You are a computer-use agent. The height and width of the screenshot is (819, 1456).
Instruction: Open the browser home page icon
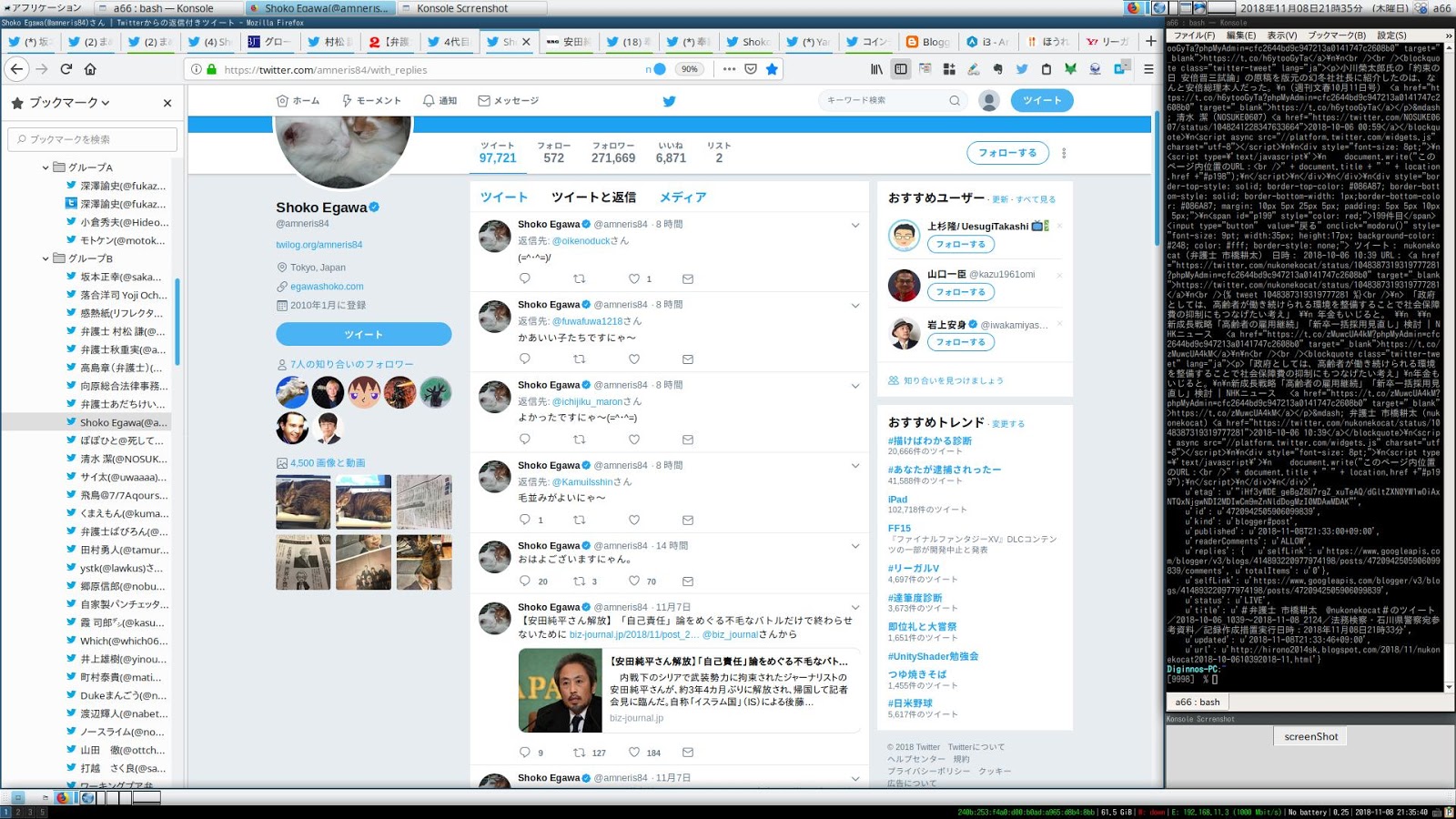(90, 69)
